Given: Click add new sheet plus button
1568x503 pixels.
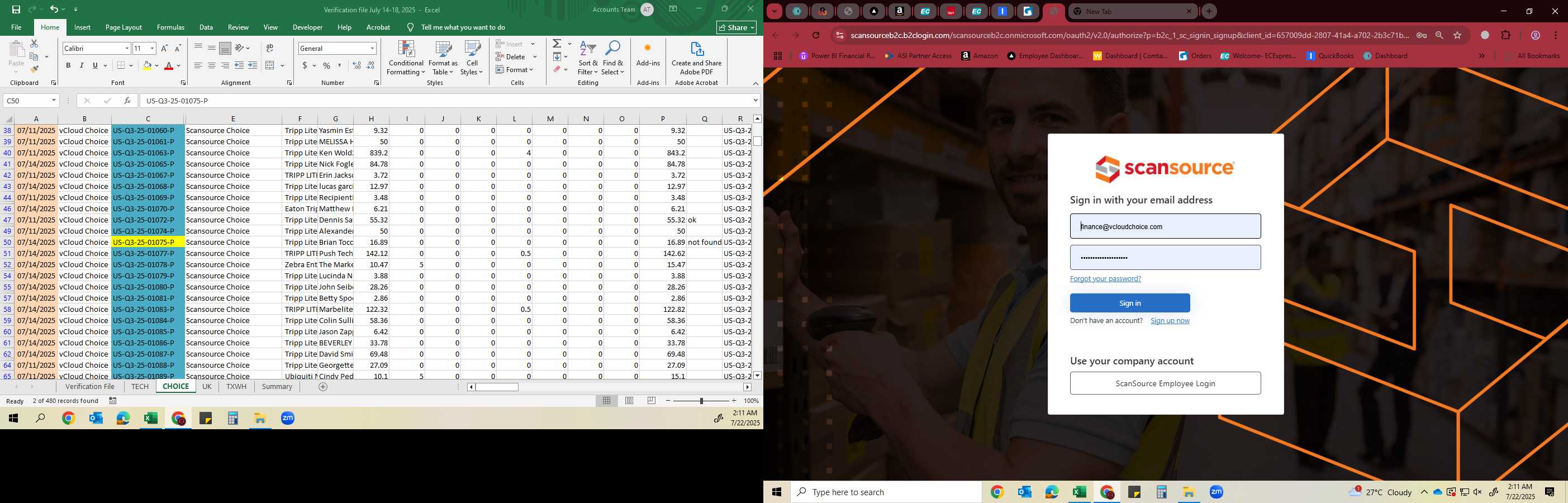Looking at the screenshot, I should pos(323,387).
